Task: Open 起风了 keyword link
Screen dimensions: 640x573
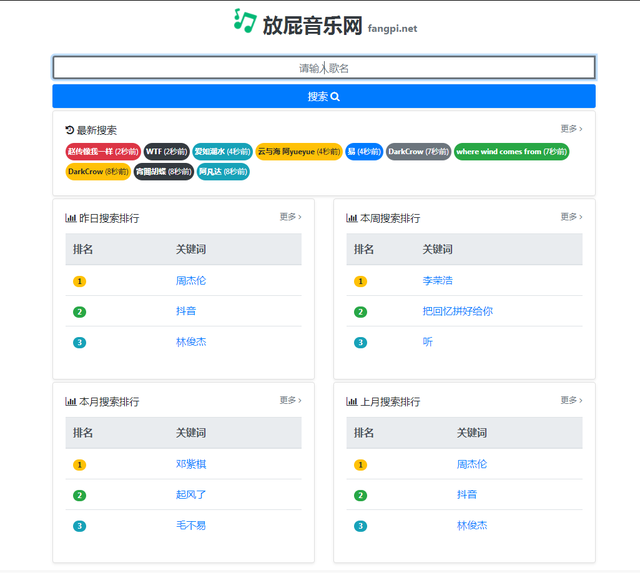Action: (x=191, y=495)
